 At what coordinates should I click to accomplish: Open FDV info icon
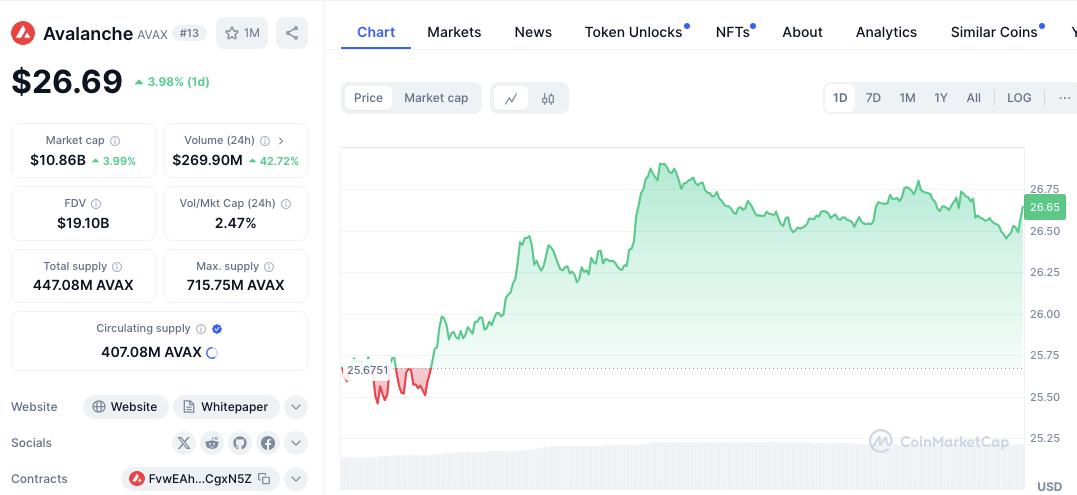(96, 204)
